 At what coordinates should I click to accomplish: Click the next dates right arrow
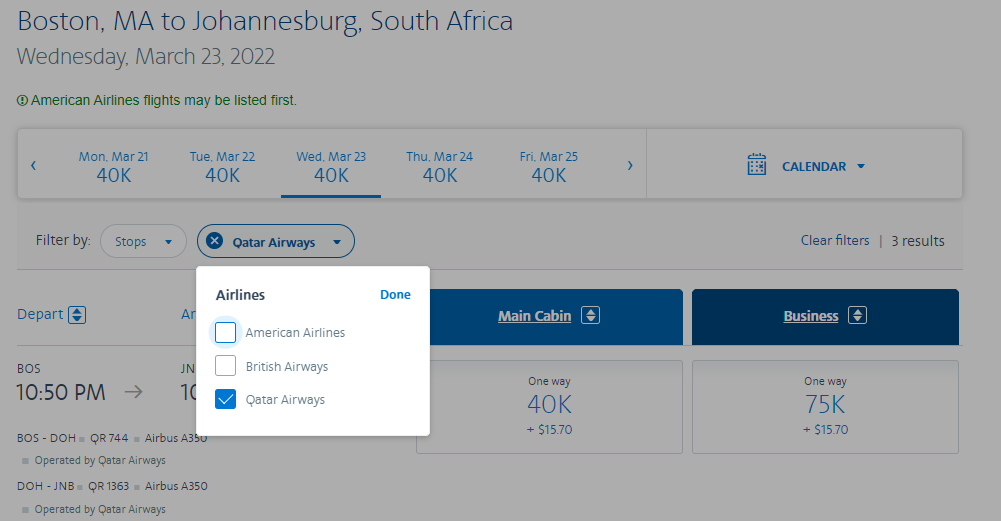coord(630,165)
